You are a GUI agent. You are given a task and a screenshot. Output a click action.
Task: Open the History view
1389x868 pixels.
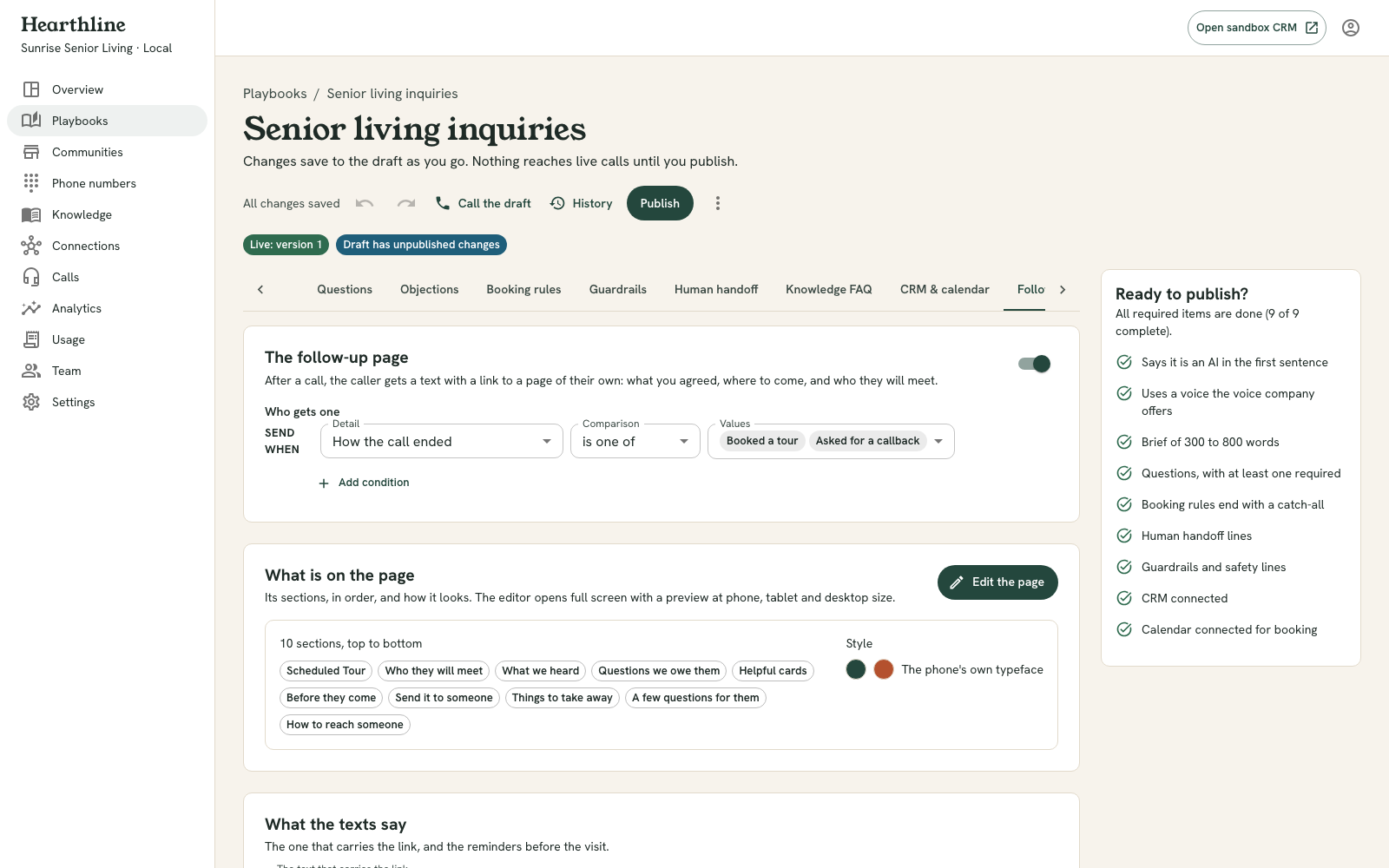(x=582, y=203)
